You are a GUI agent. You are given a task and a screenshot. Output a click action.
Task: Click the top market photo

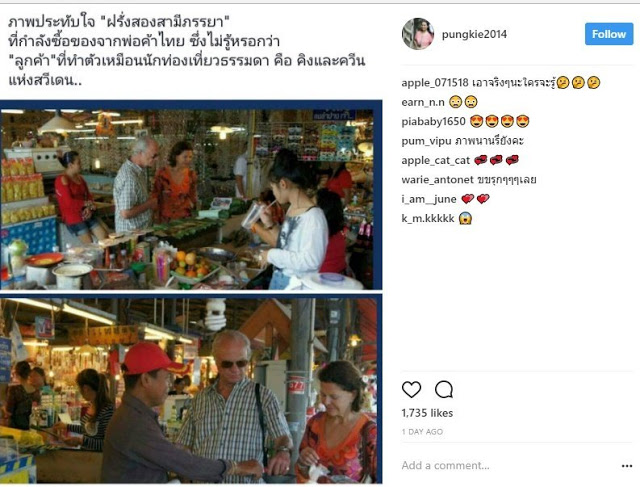tap(191, 195)
